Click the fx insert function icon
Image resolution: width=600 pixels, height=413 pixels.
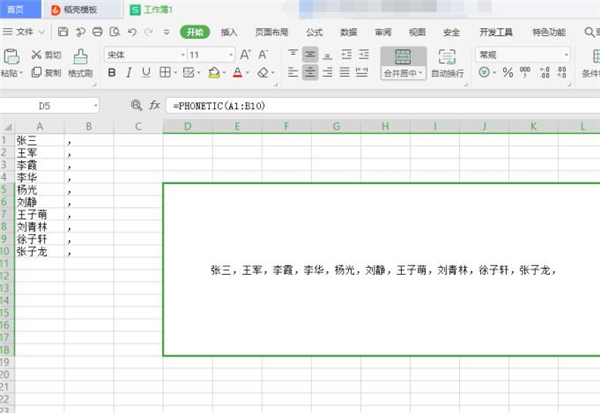click(x=154, y=105)
